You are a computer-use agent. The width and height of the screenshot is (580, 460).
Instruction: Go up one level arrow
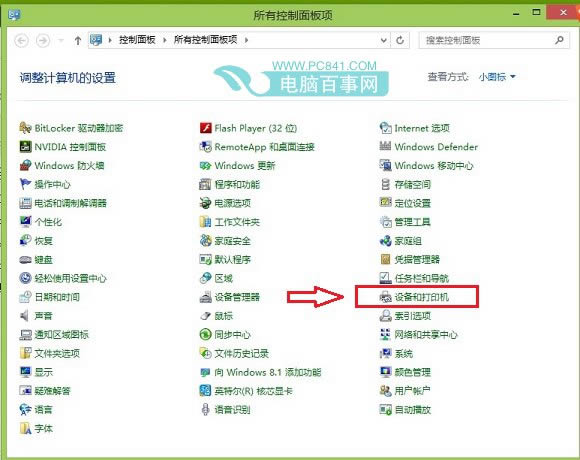(78, 40)
